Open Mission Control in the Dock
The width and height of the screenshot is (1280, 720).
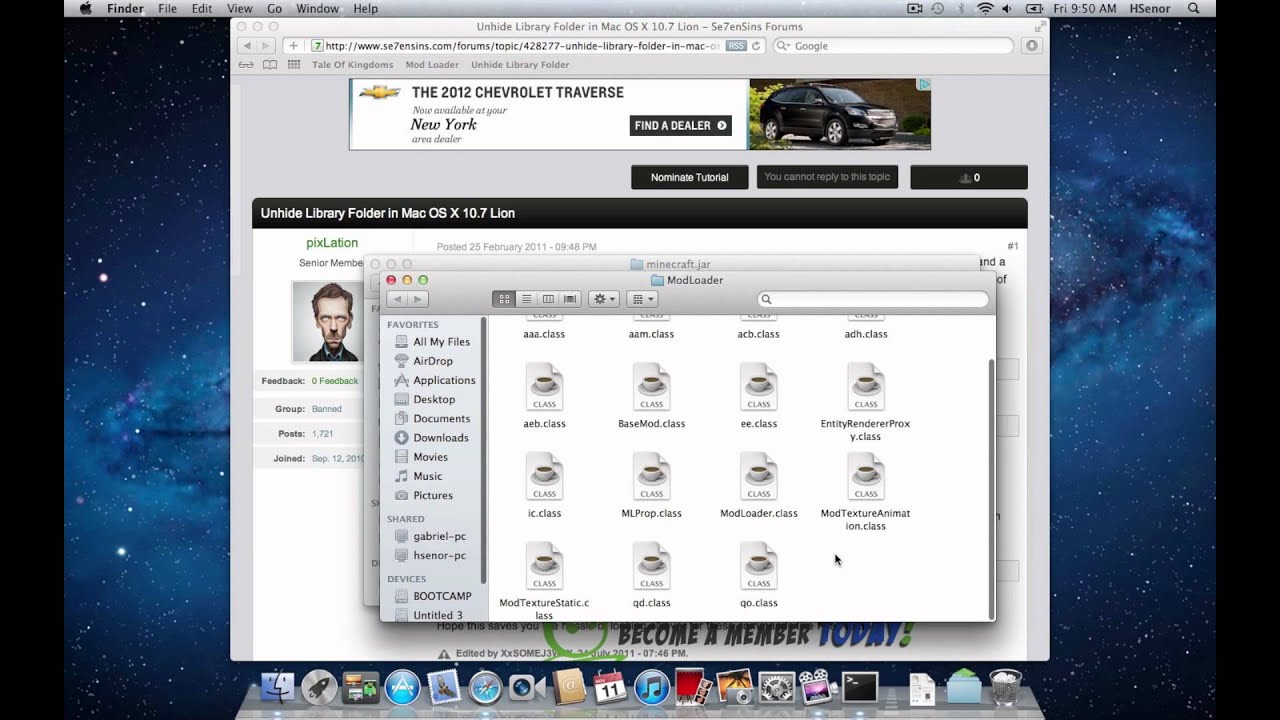point(360,687)
